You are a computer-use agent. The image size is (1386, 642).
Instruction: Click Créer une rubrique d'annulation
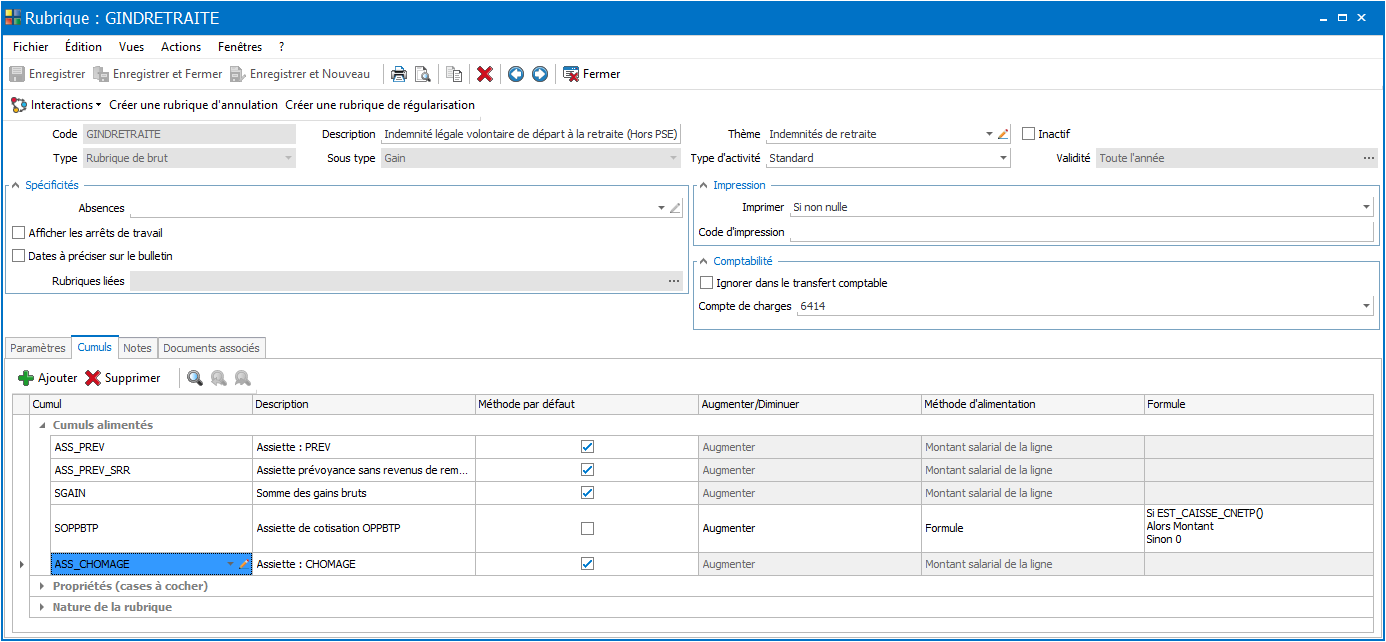193,105
